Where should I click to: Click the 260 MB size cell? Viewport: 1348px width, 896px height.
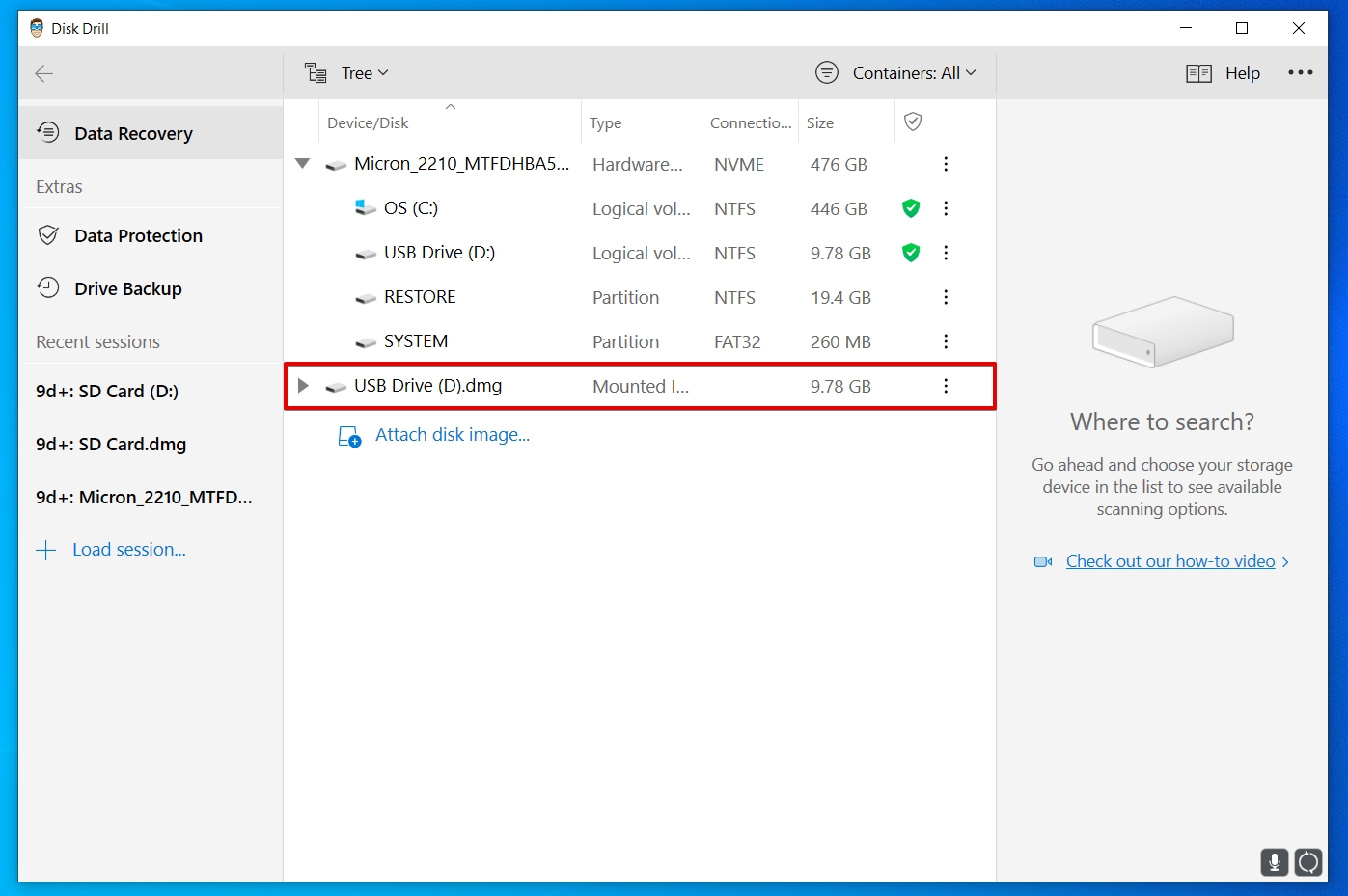click(x=840, y=342)
